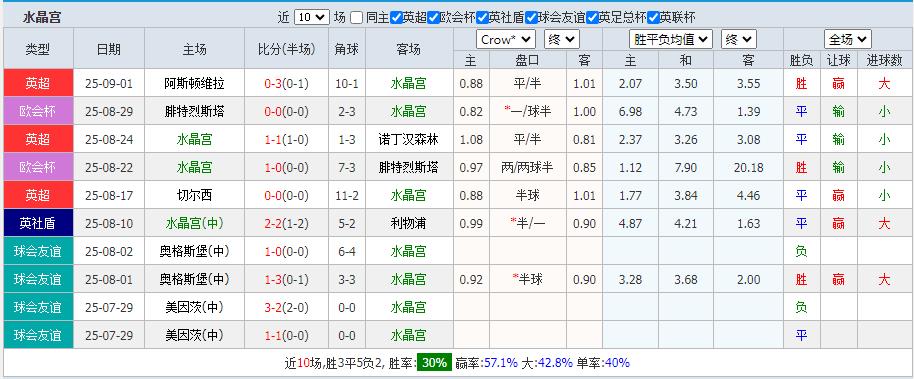The height and width of the screenshot is (379, 914).
Task: Click 赢率 57.1% value
Action: pos(501,363)
